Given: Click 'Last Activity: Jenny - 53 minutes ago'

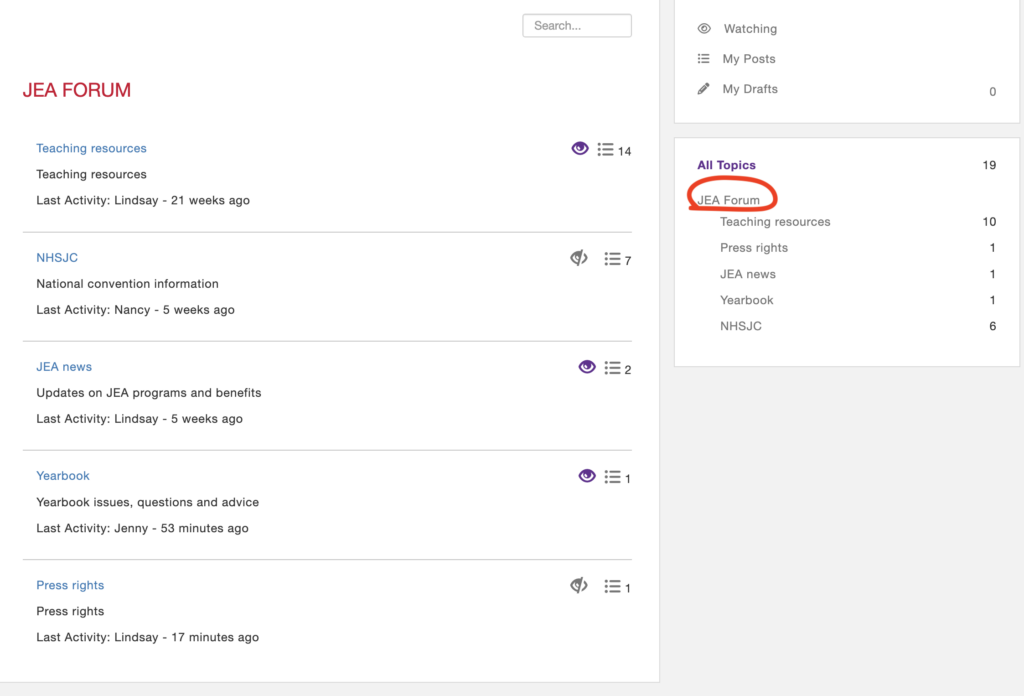Looking at the screenshot, I should (x=142, y=528).
